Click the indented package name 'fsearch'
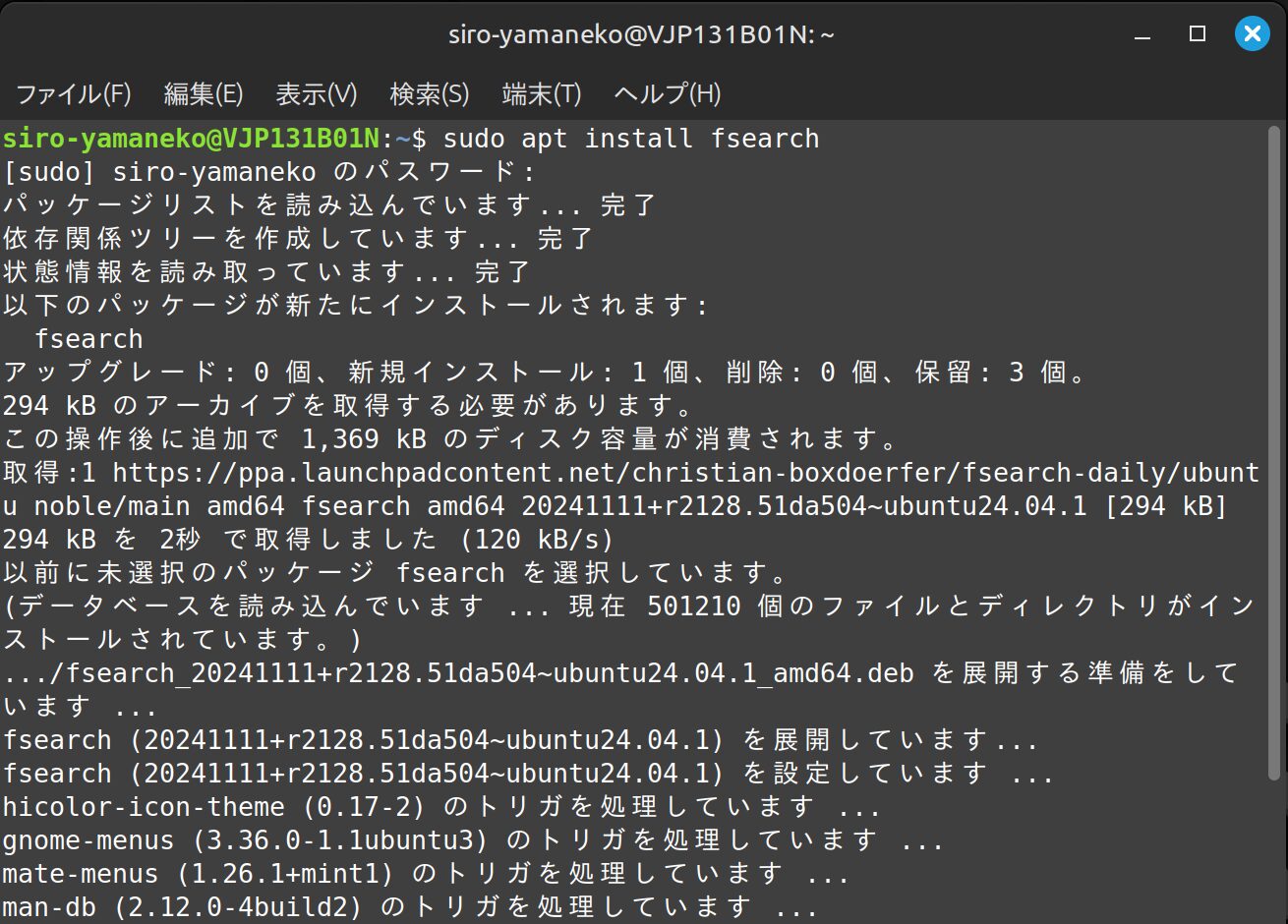1288x924 pixels. [x=89, y=339]
